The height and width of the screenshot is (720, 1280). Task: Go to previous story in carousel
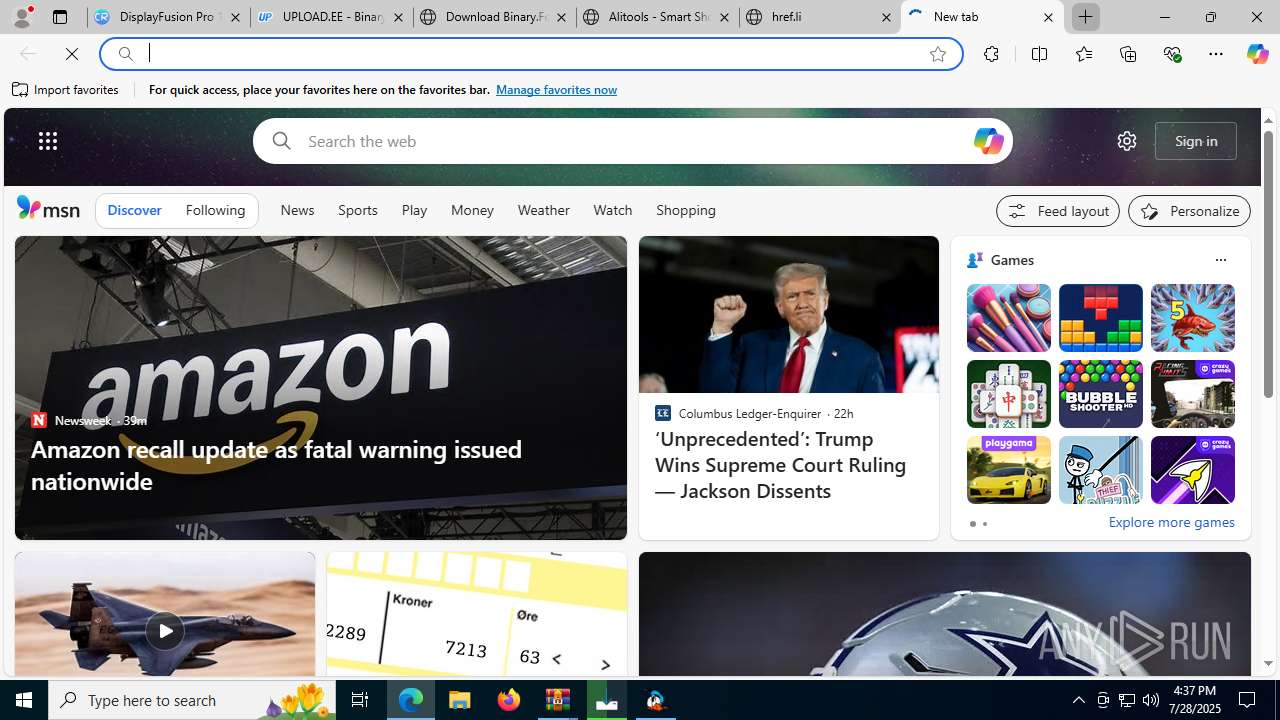coord(556,658)
